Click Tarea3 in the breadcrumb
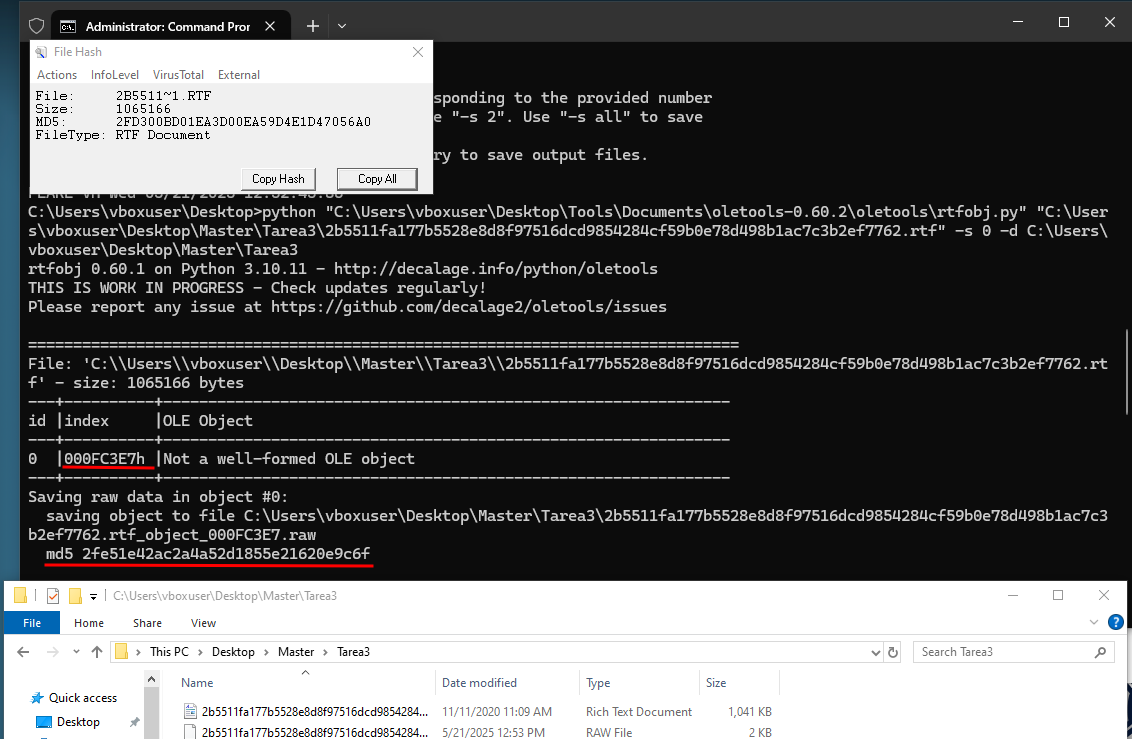 click(x=353, y=652)
